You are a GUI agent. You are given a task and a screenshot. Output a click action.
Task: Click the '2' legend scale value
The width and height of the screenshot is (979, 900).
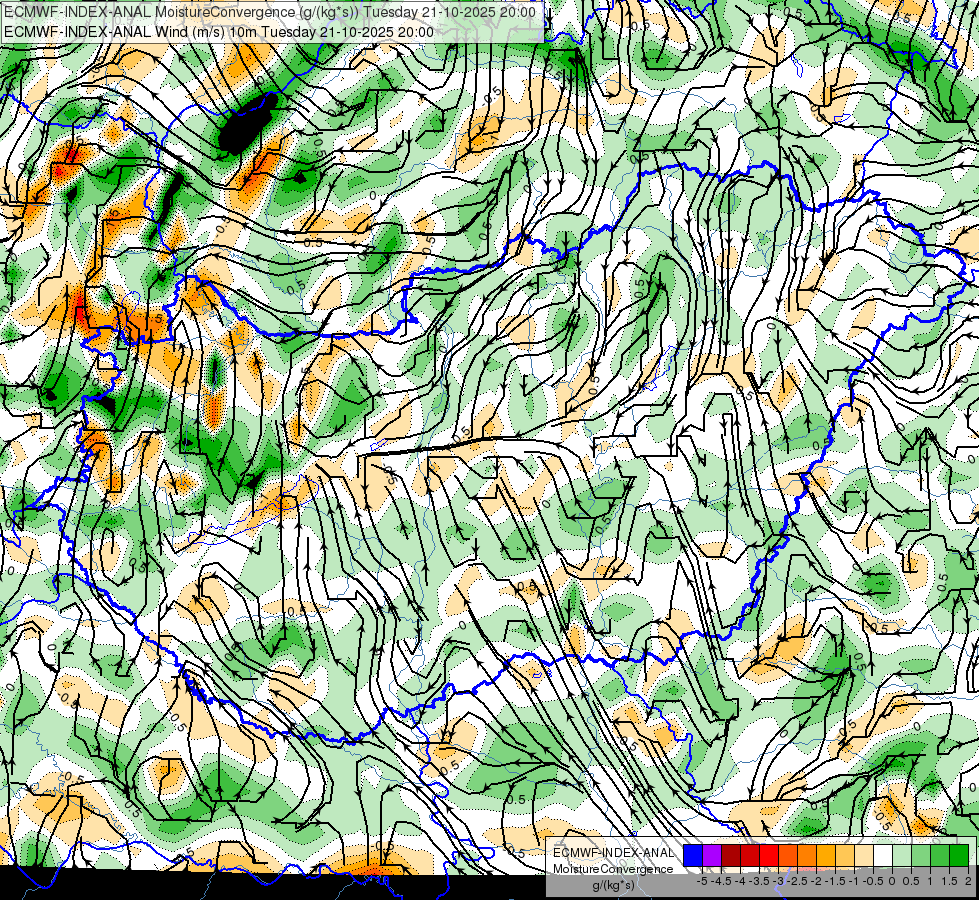point(968,881)
